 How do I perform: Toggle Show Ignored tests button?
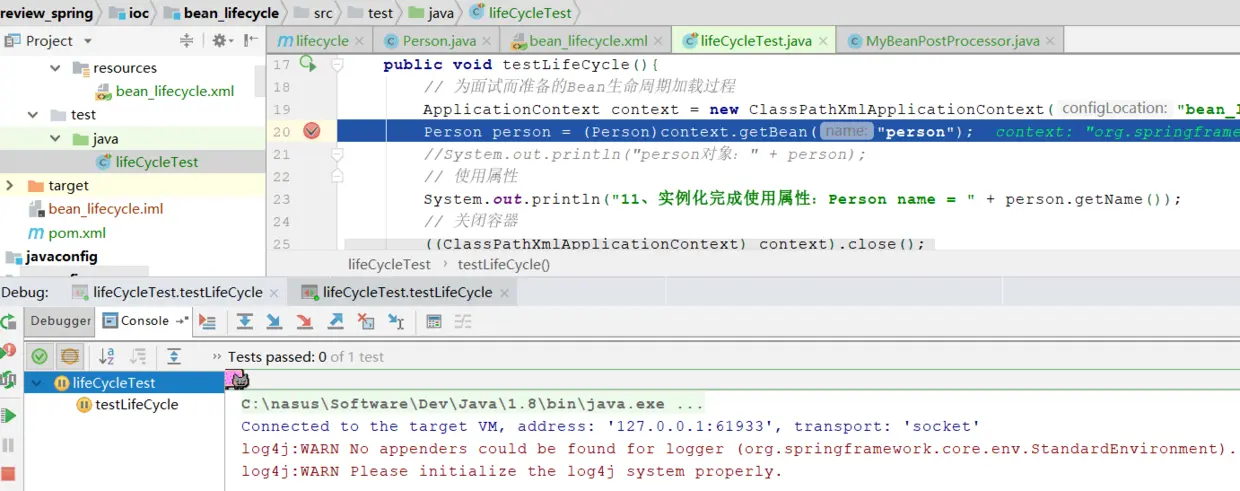point(70,356)
